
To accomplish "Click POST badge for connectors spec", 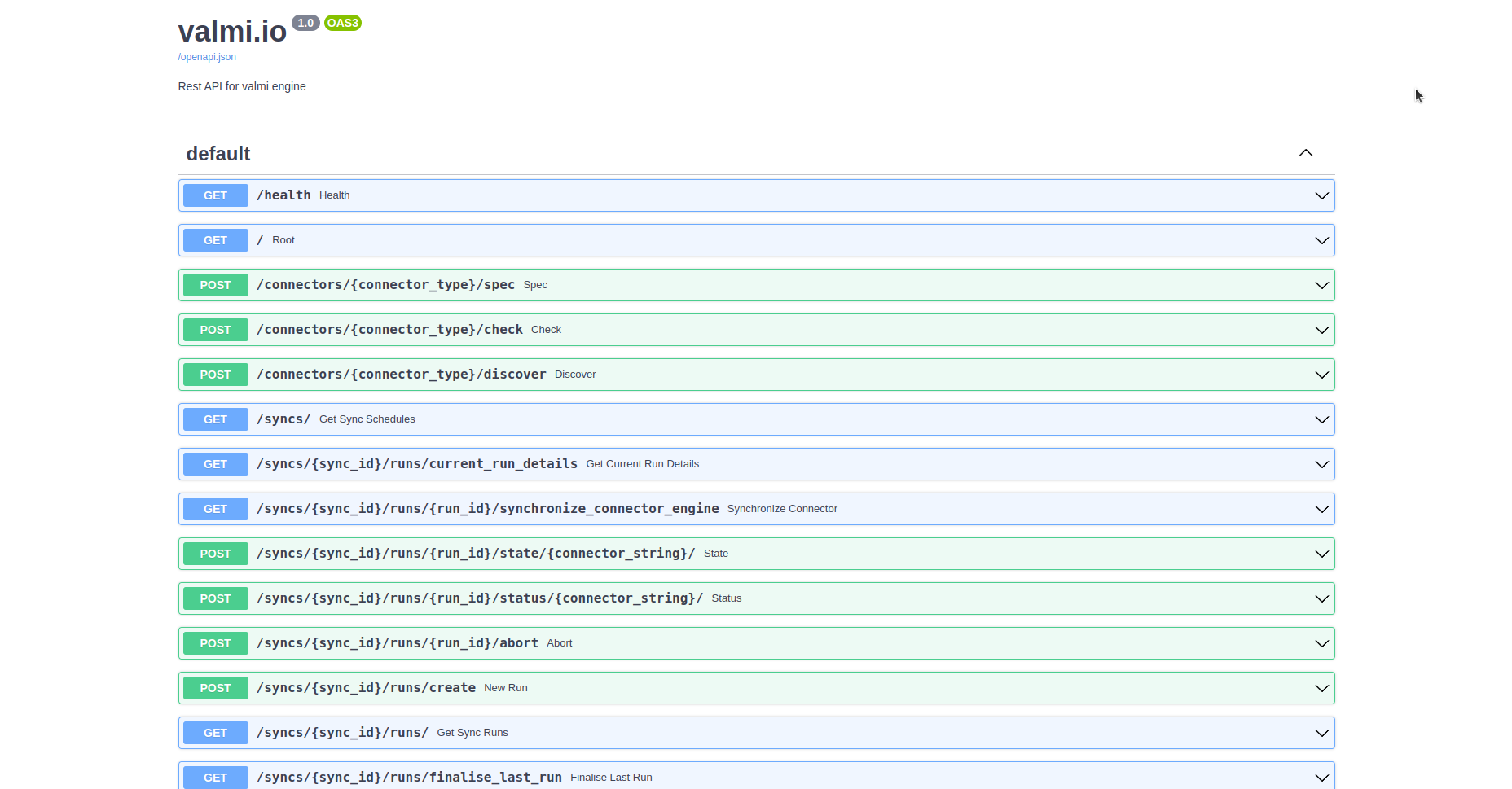I will pyautogui.click(x=216, y=285).
